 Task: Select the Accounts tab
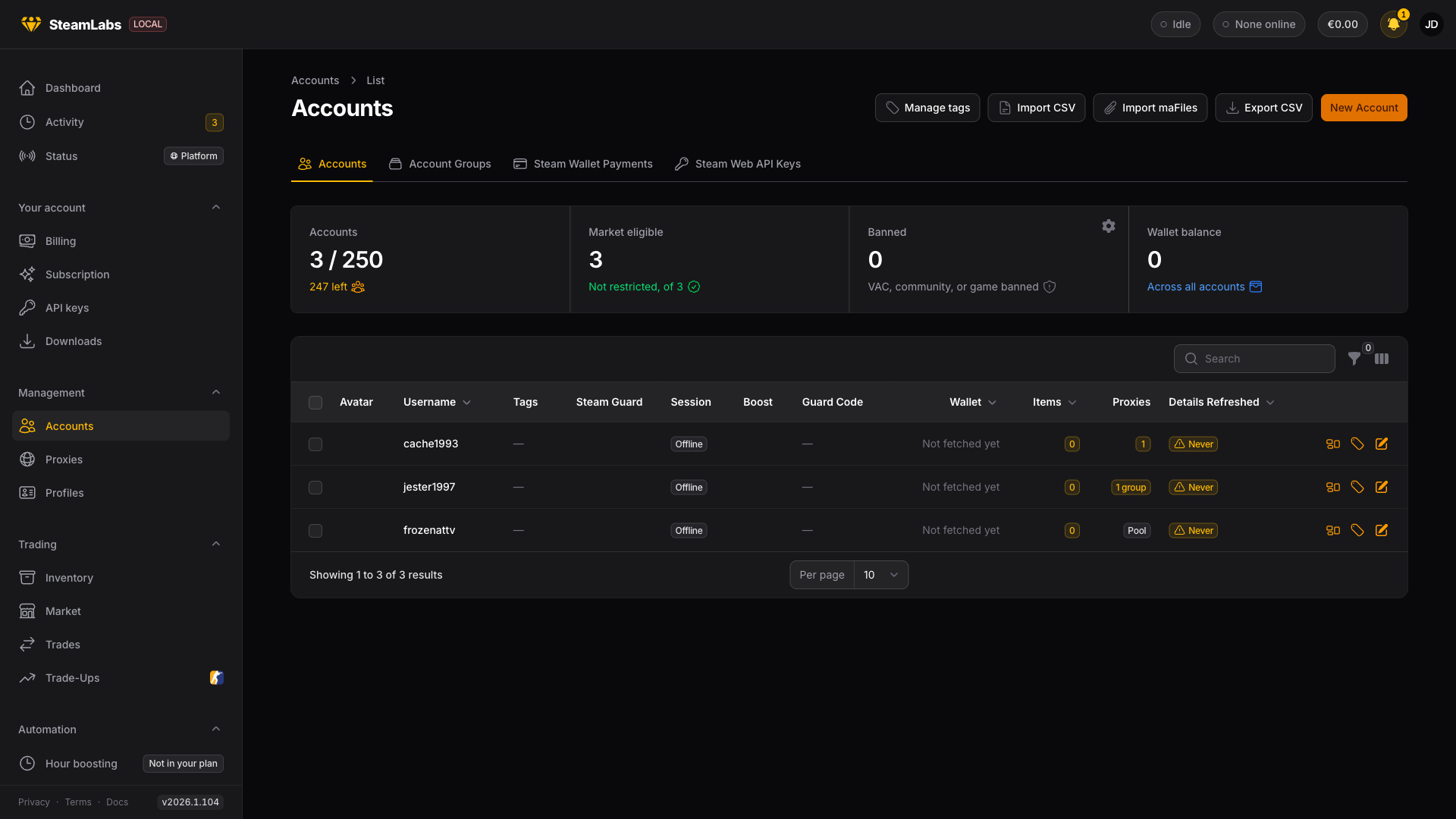tap(332, 164)
